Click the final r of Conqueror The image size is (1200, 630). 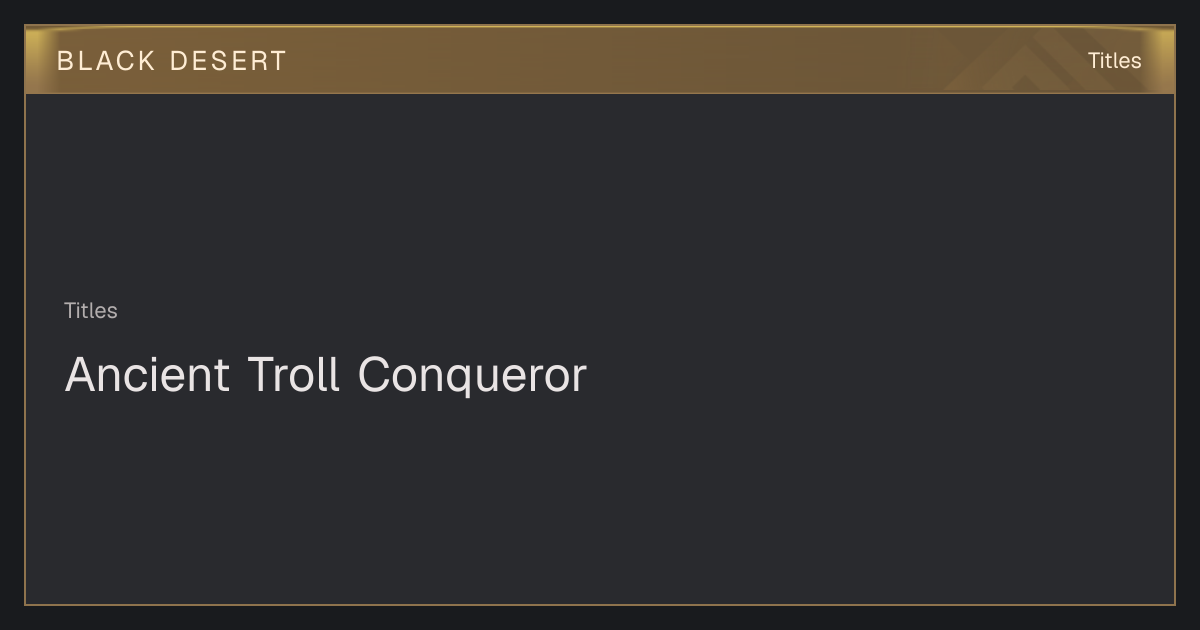(578, 380)
